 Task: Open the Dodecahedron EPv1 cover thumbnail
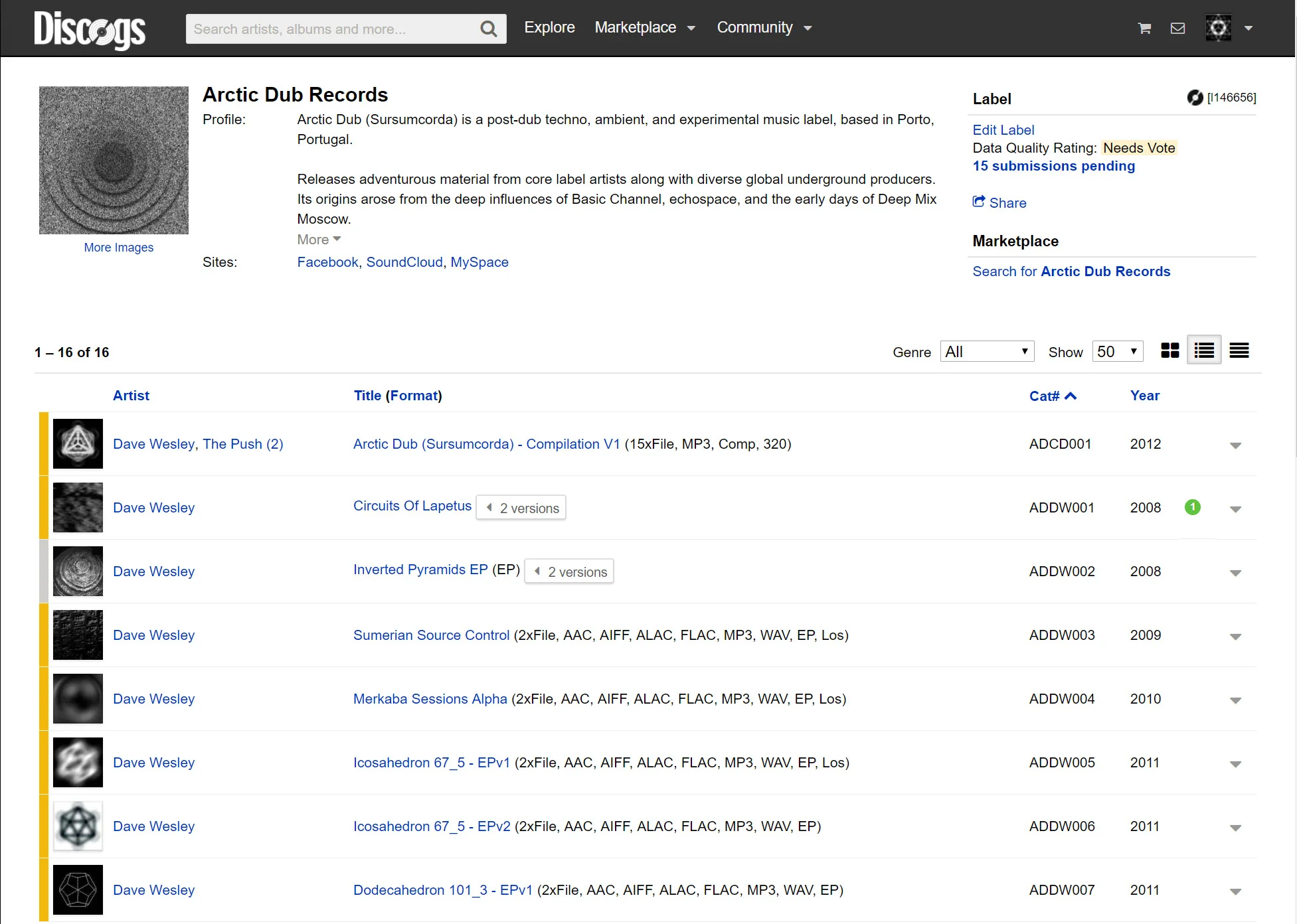78,889
